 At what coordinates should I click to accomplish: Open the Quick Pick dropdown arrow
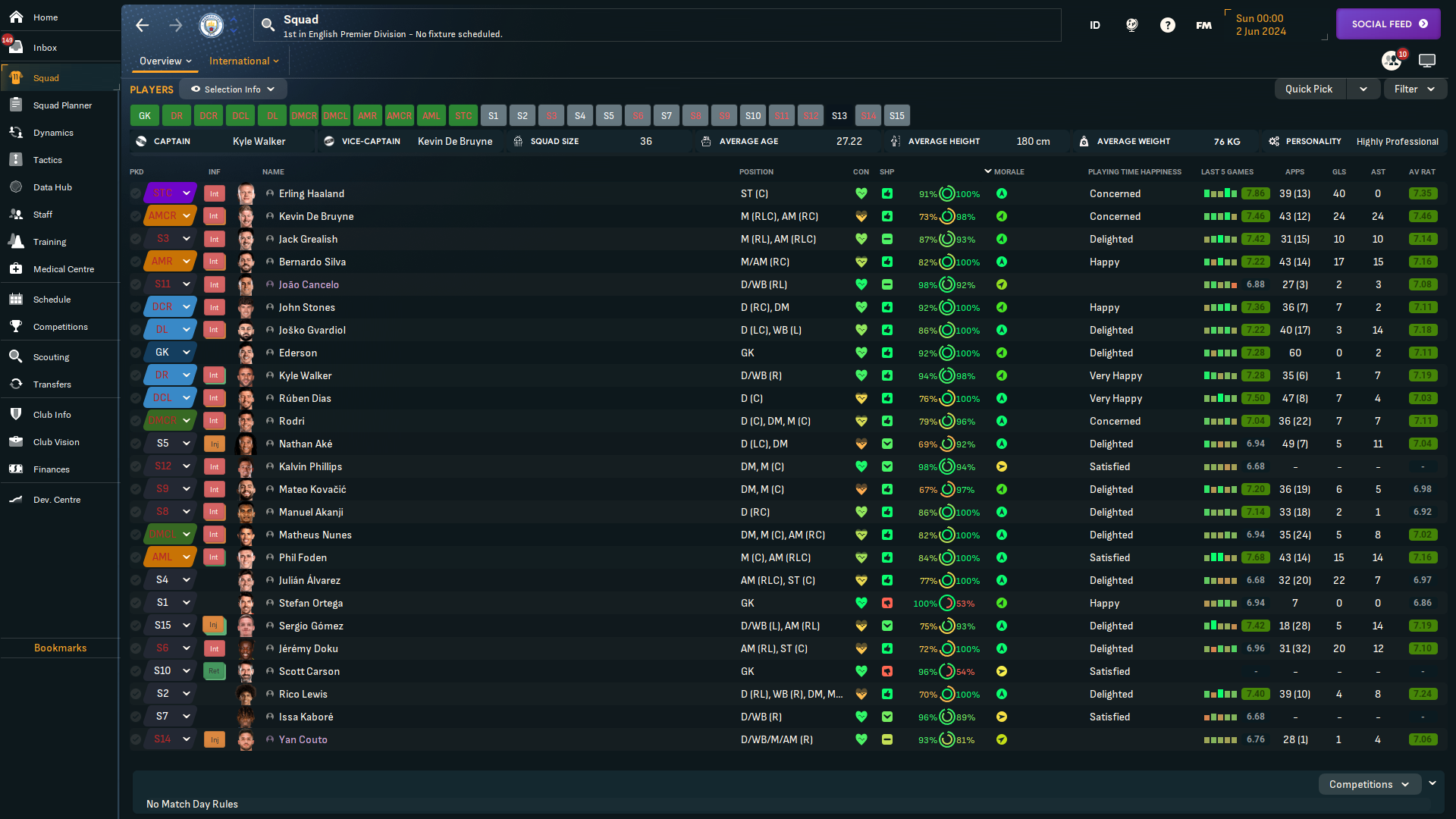(x=1363, y=89)
